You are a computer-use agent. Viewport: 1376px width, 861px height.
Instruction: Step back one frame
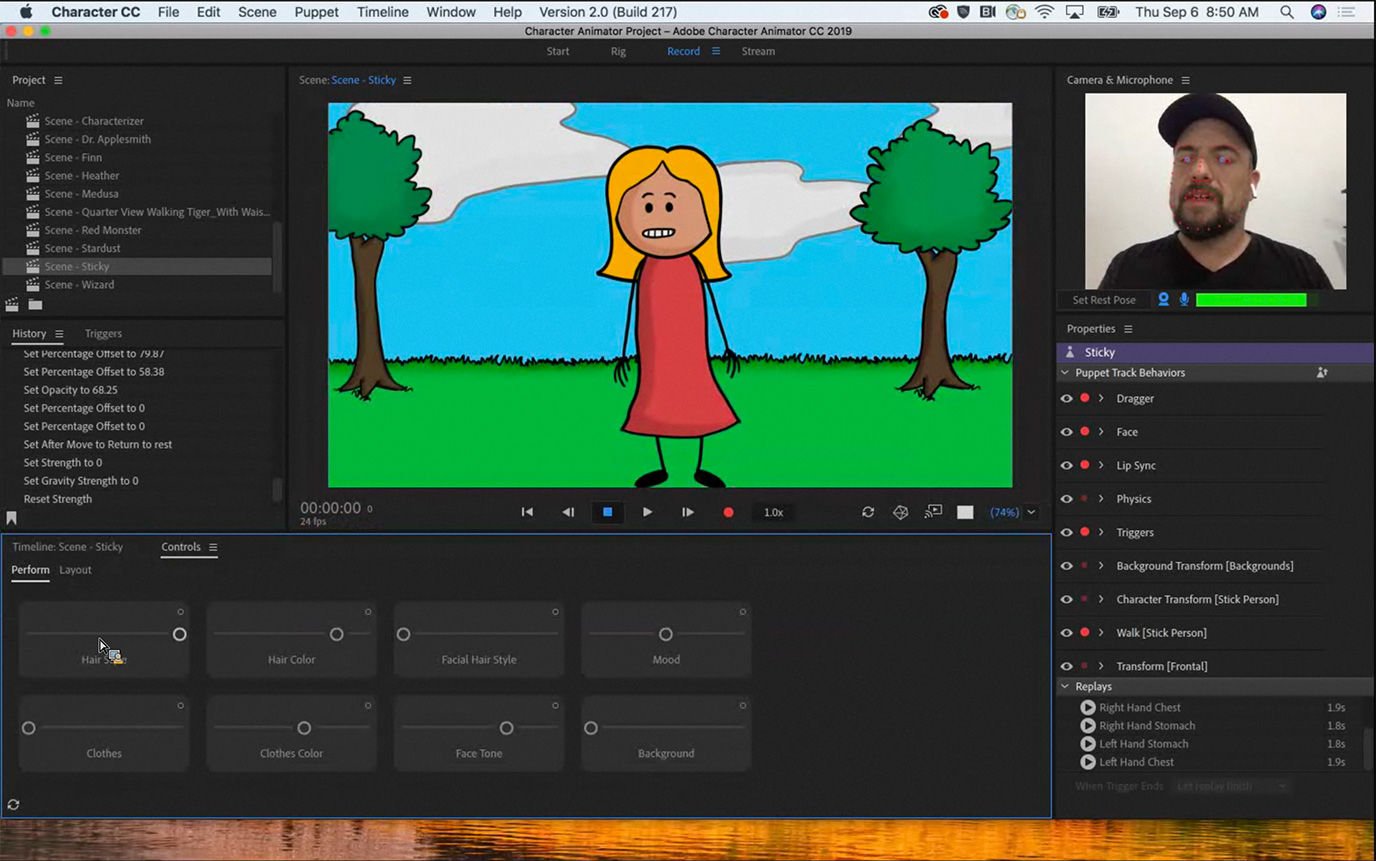568,512
